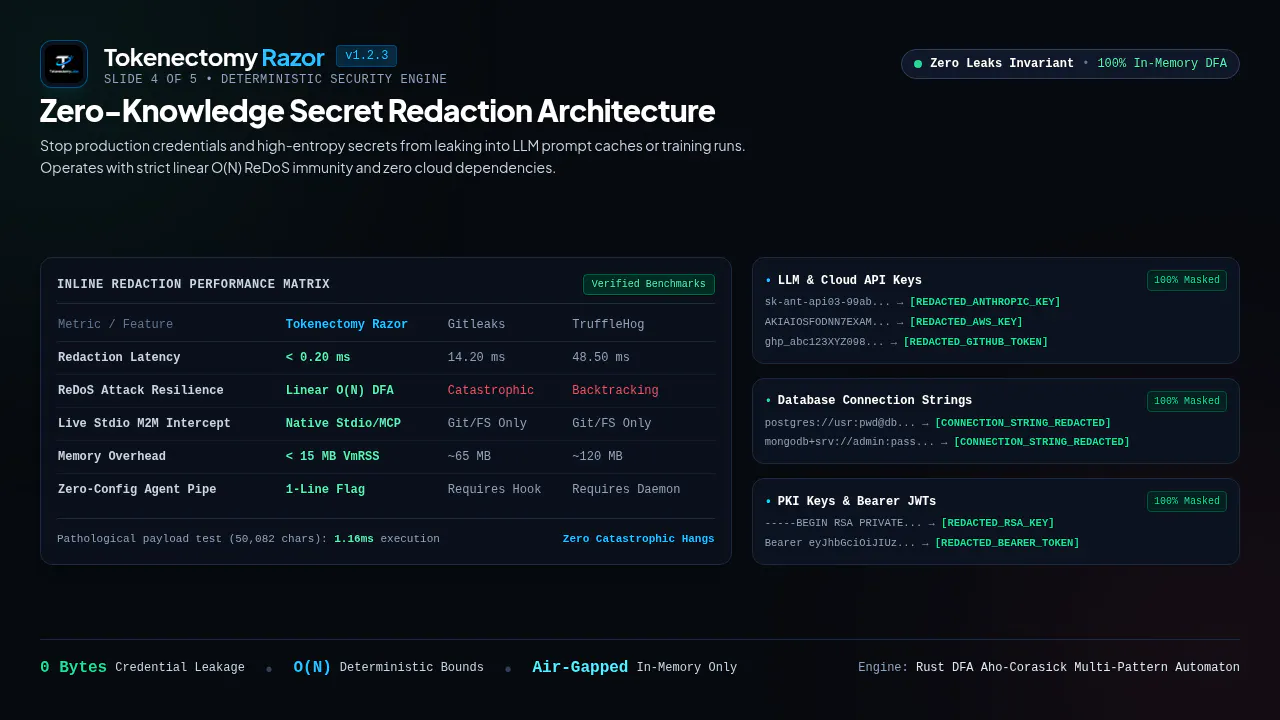This screenshot has height=720, width=1280.
Task: Click the "Pathological payload test" footer note
Action: (x=248, y=539)
